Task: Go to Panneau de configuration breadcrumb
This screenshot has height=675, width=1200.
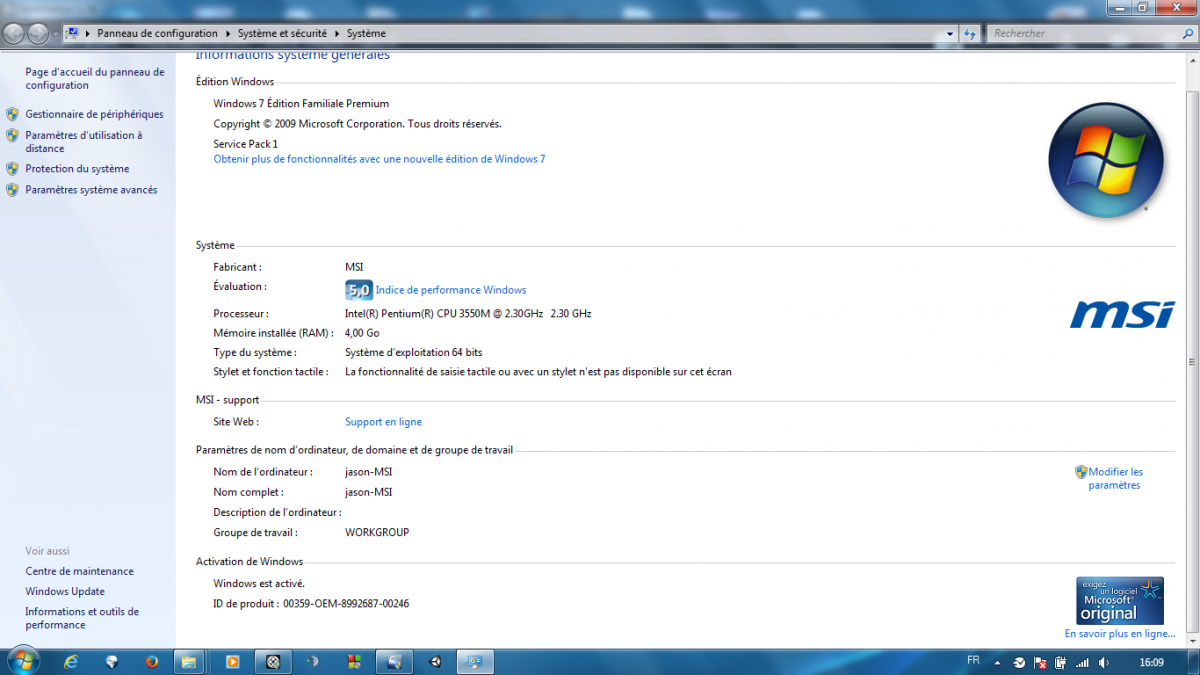Action: (x=158, y=33)
